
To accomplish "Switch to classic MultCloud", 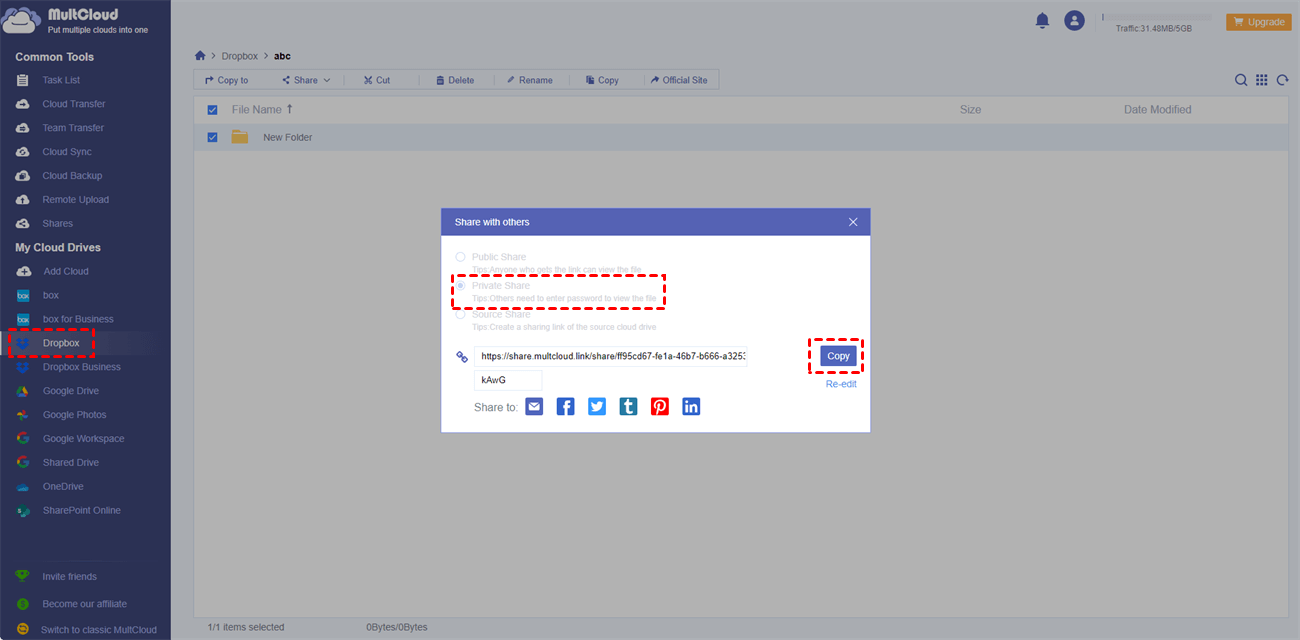I will tap(98, 630).
